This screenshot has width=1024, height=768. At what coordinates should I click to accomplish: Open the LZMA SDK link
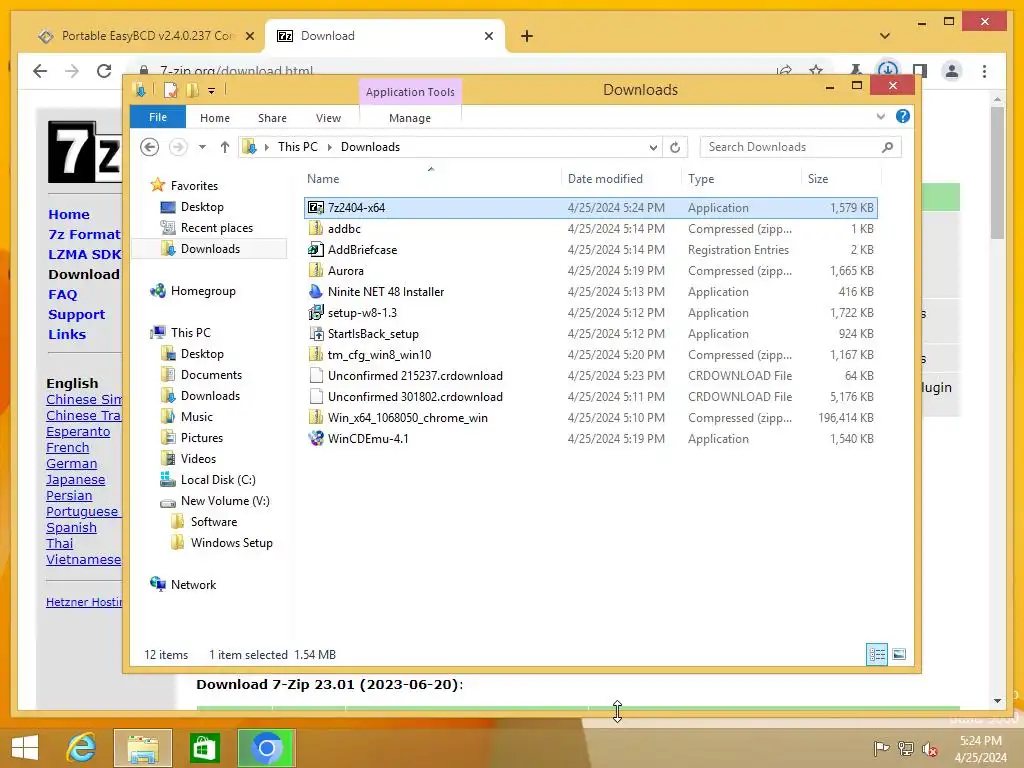(x=85, y=255)
